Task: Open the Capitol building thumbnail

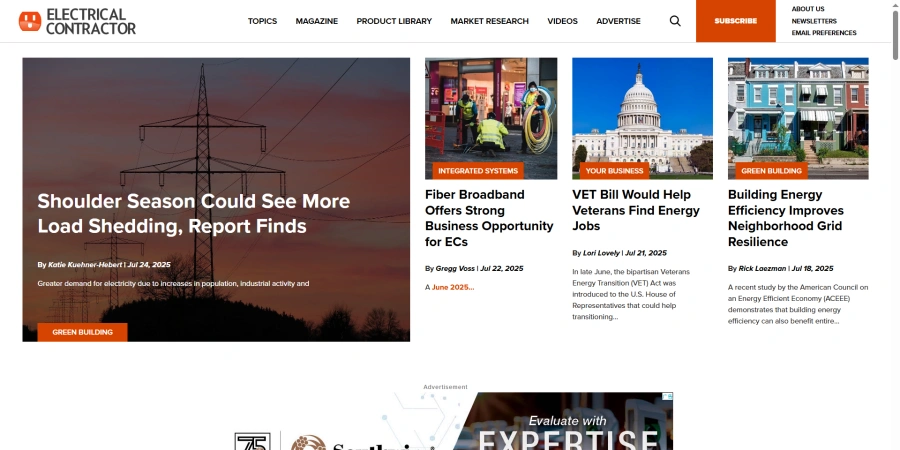Action: pos(642,118)
